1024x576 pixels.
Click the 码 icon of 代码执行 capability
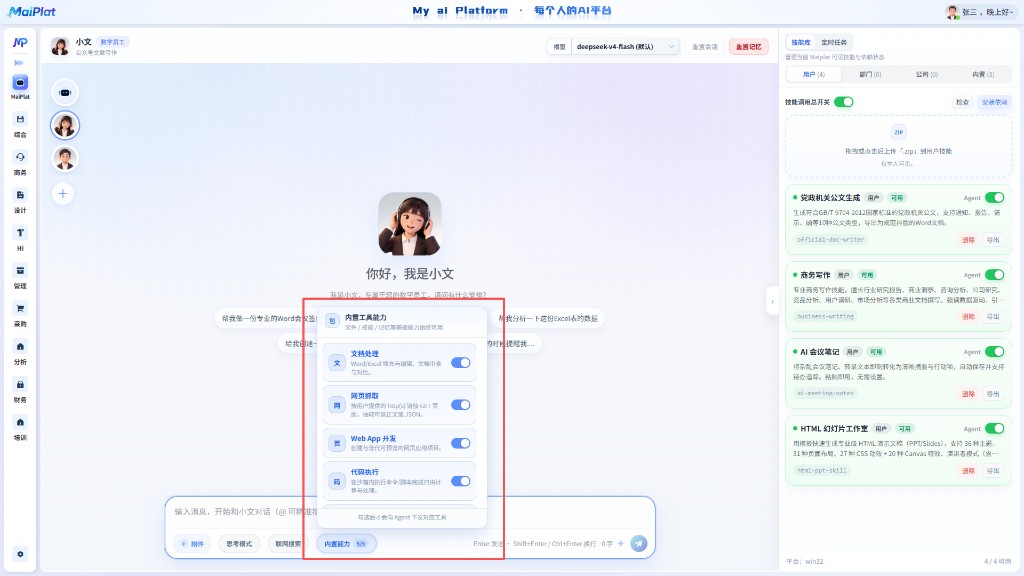[x=337, y=482]
